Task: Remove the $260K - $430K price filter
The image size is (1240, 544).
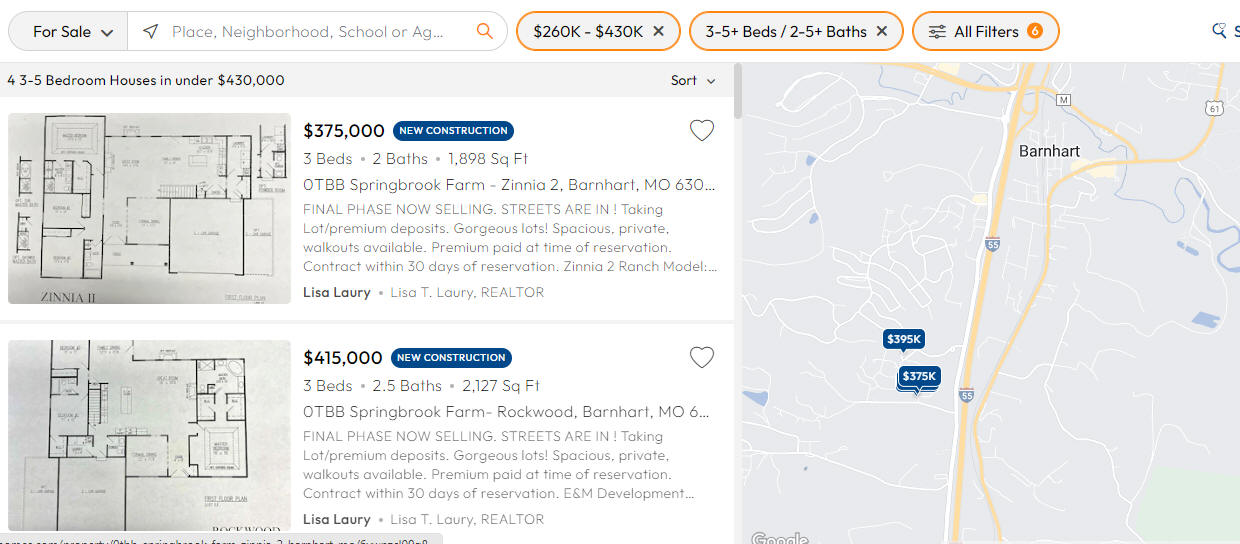Action: (658, 31)
